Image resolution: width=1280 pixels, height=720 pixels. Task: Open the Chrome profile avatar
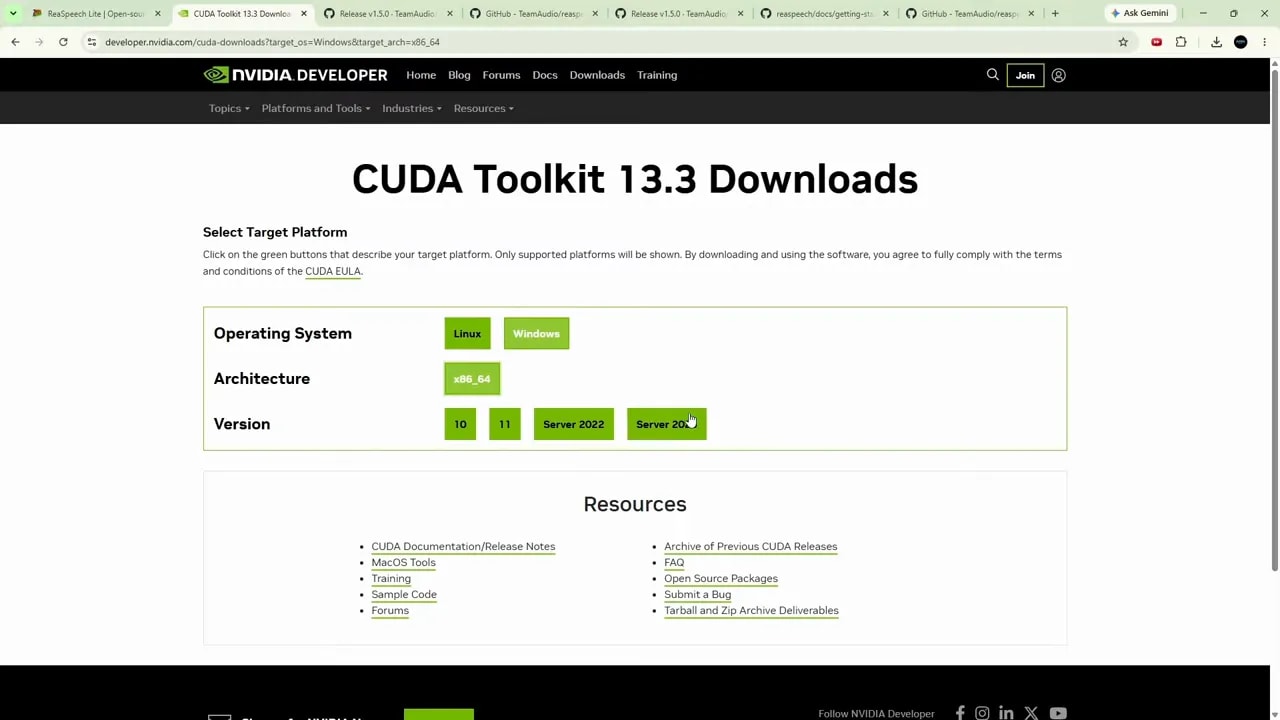(1241, 42)
